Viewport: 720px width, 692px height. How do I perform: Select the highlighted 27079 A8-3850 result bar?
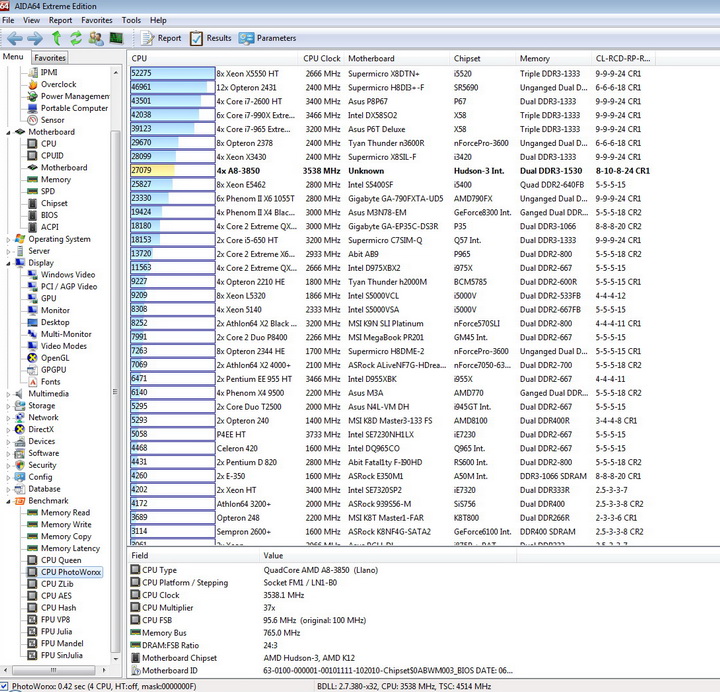[x=173, y=170]
